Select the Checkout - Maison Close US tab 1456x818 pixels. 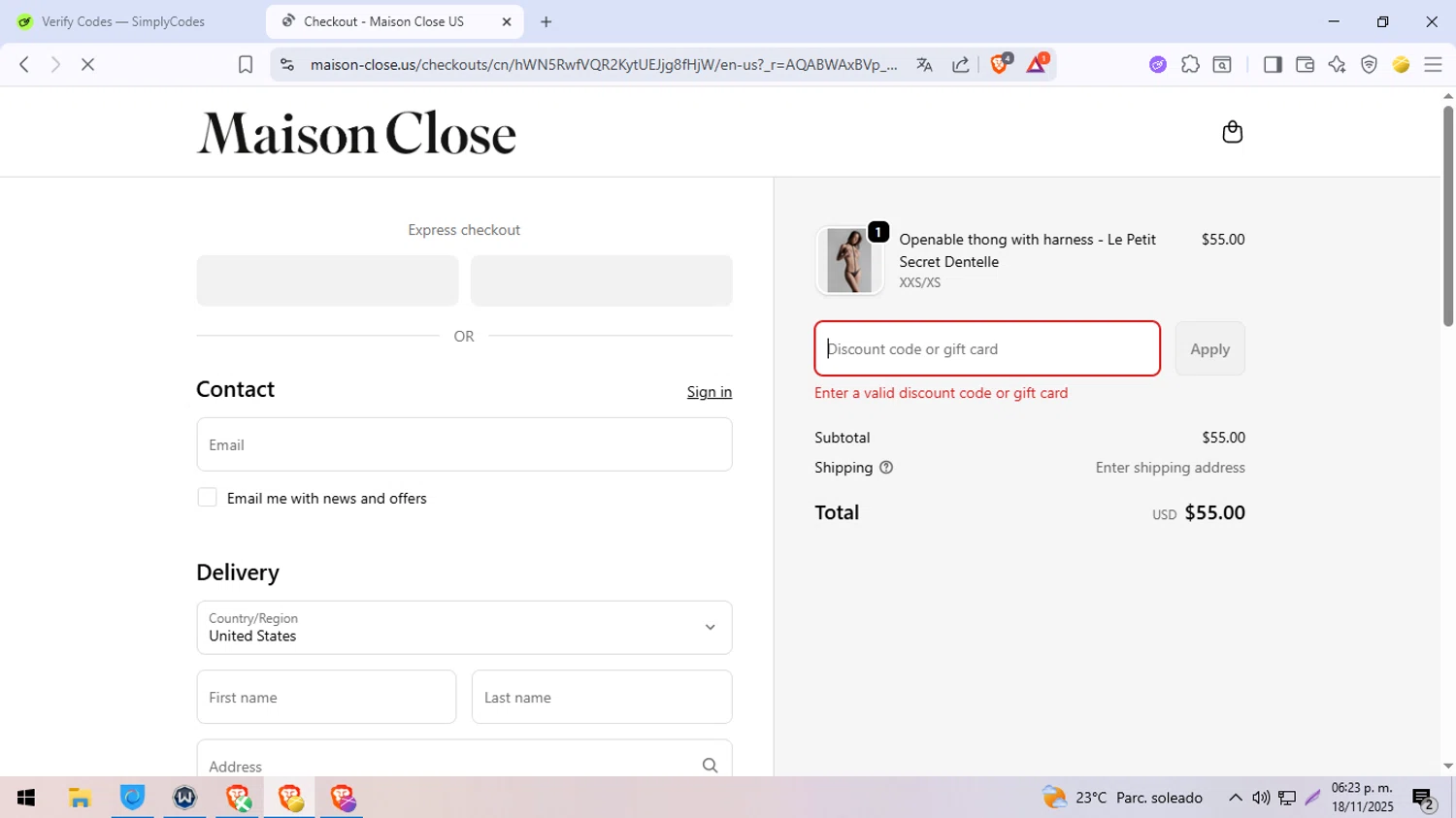[383, 21]
